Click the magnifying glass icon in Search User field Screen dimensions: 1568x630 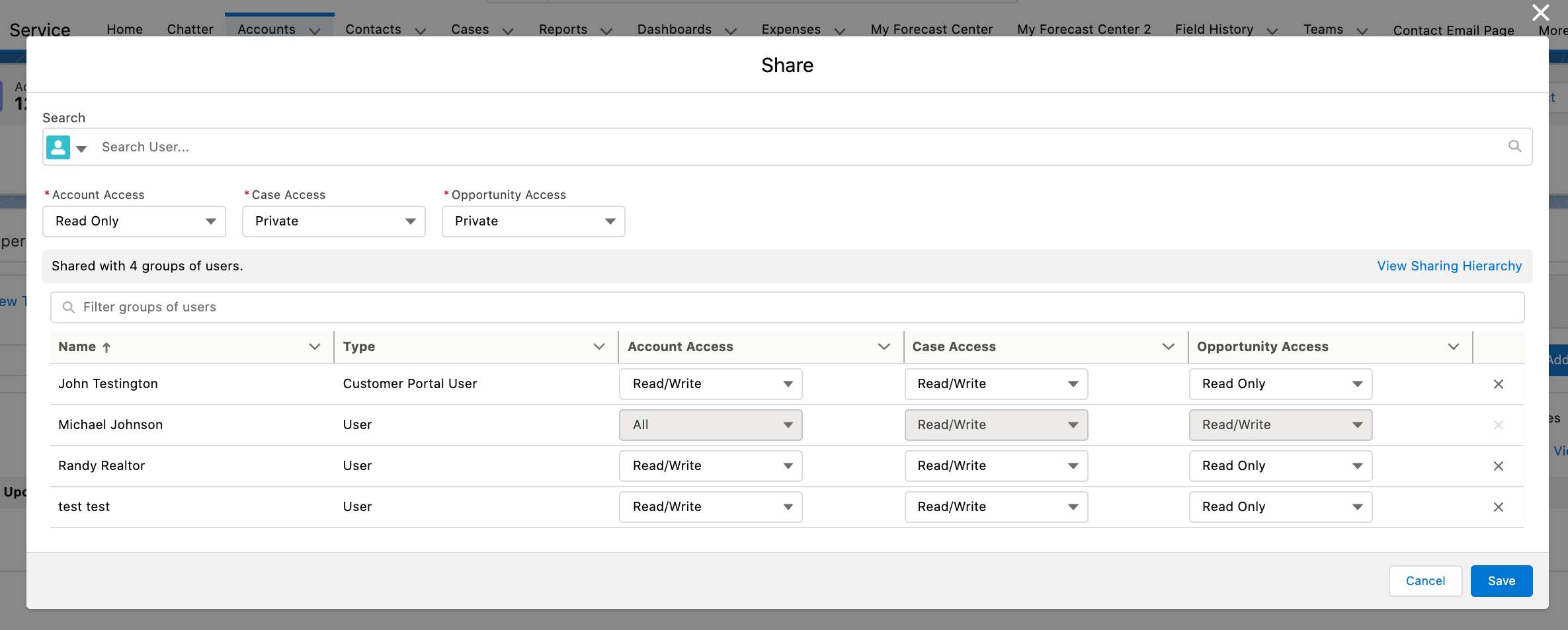click(1515, 147)
